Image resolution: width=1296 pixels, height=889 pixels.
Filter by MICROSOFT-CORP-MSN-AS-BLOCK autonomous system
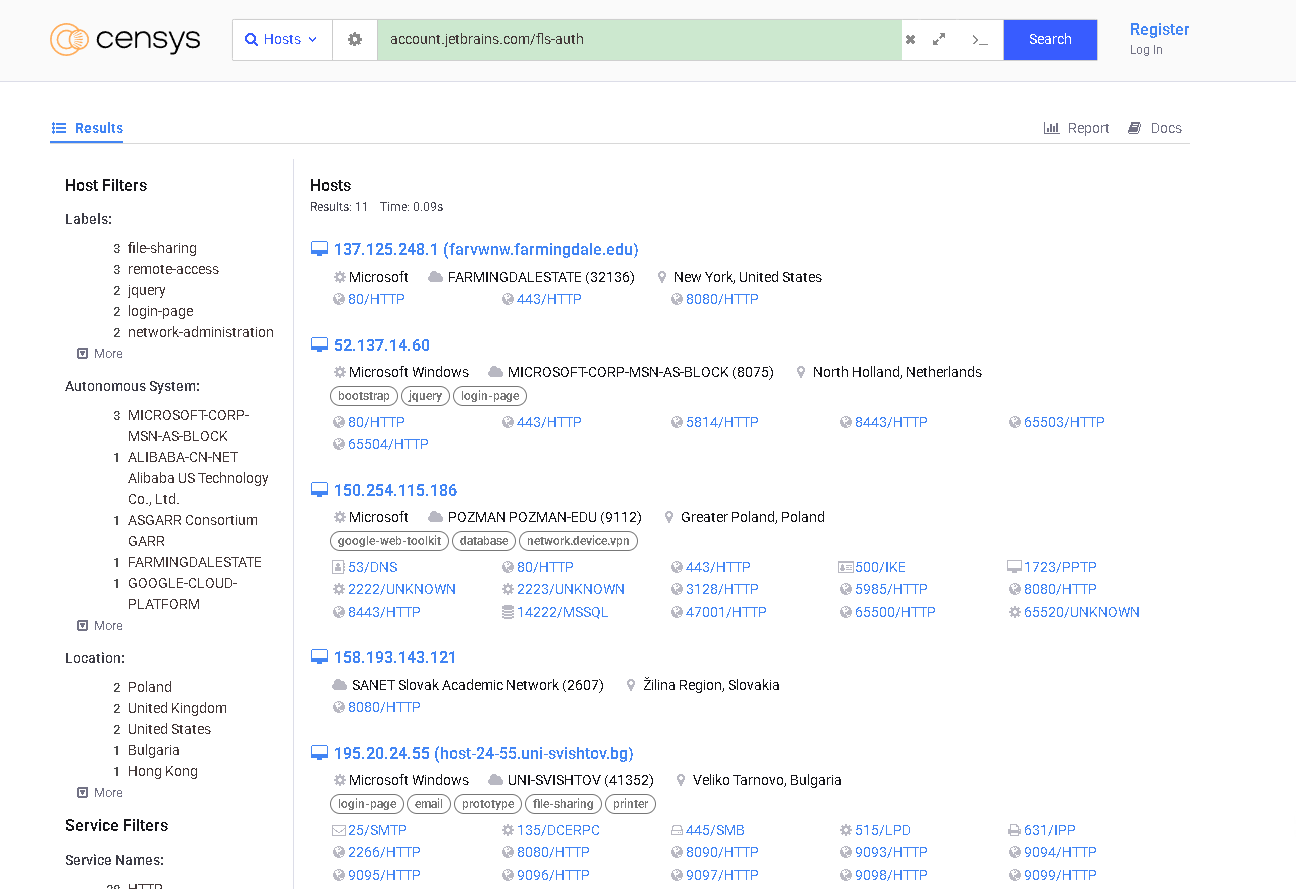189,425
